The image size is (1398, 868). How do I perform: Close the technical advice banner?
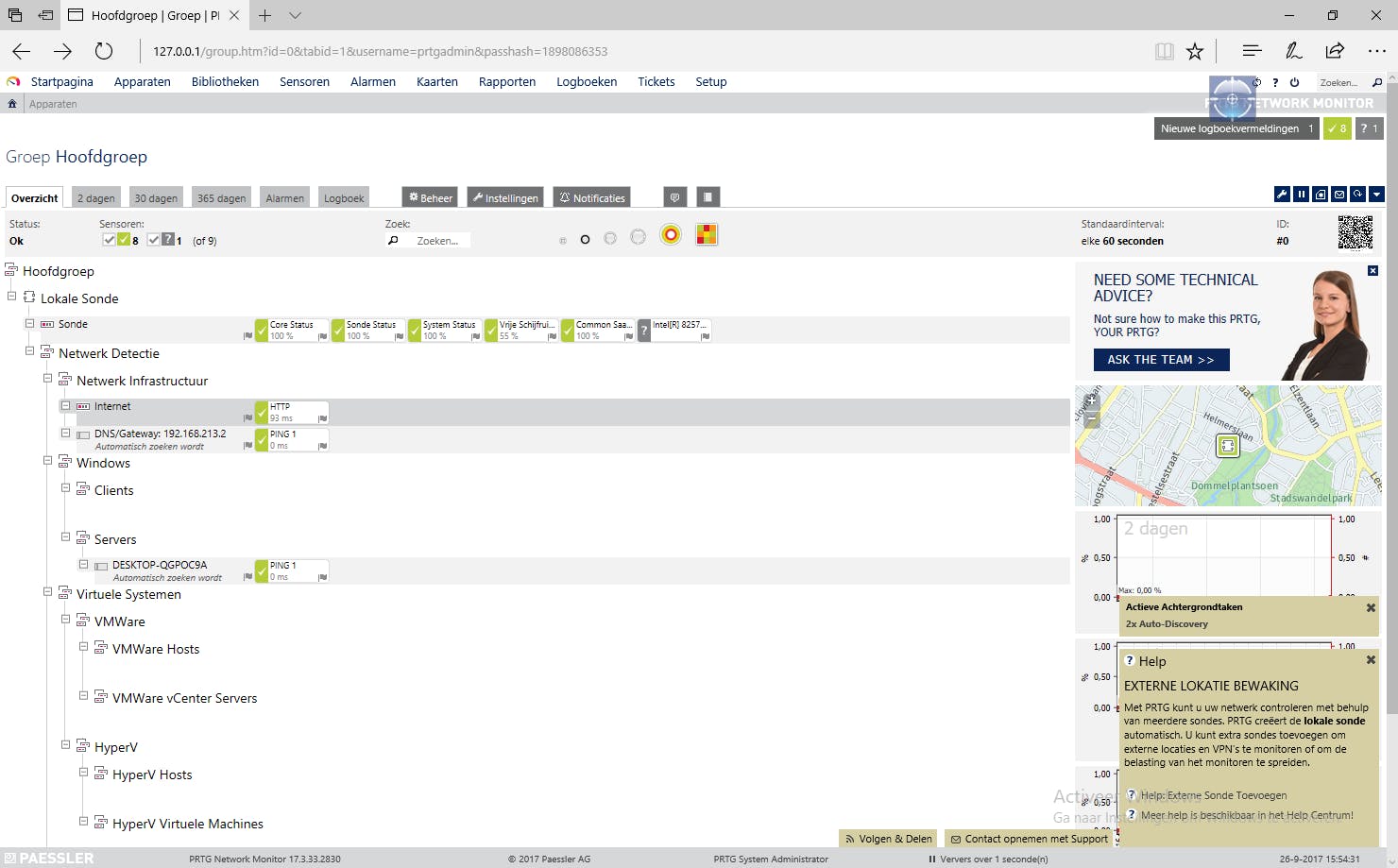(1372, 271)
